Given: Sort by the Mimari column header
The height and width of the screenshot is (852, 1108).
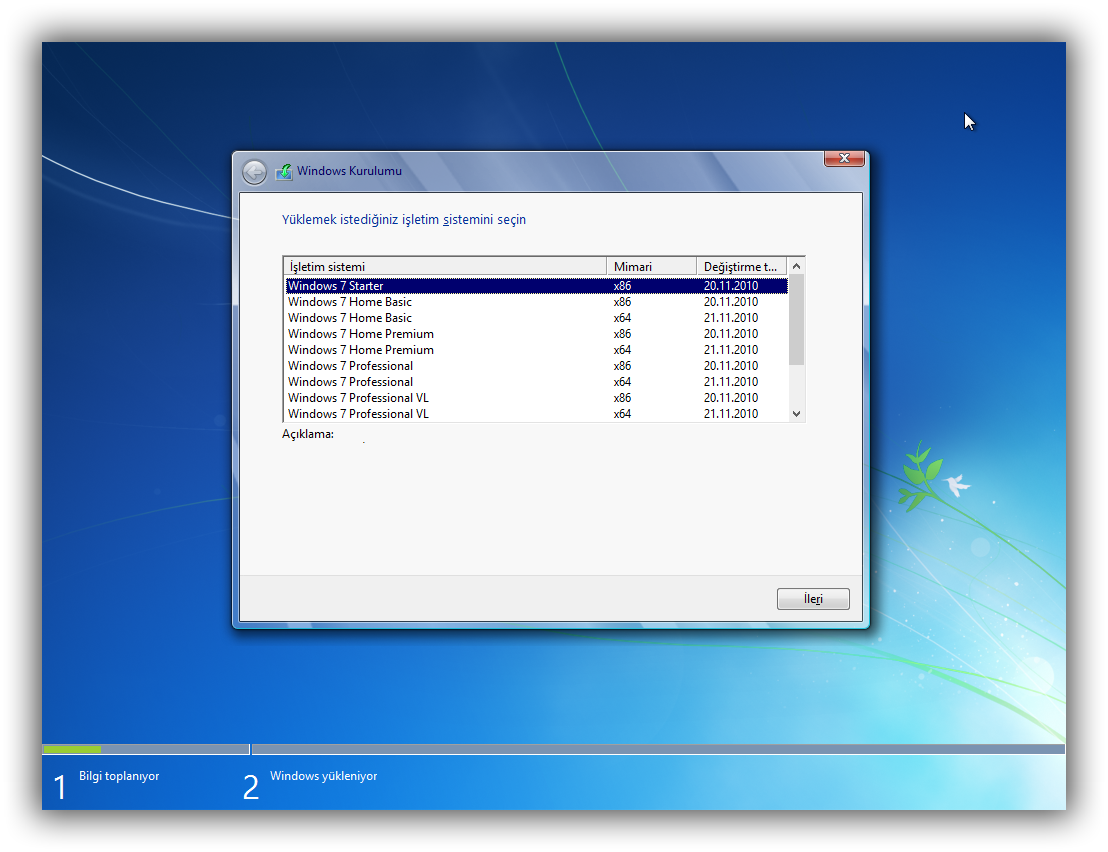Looking at the screenshot, I should tap(651, 266).
